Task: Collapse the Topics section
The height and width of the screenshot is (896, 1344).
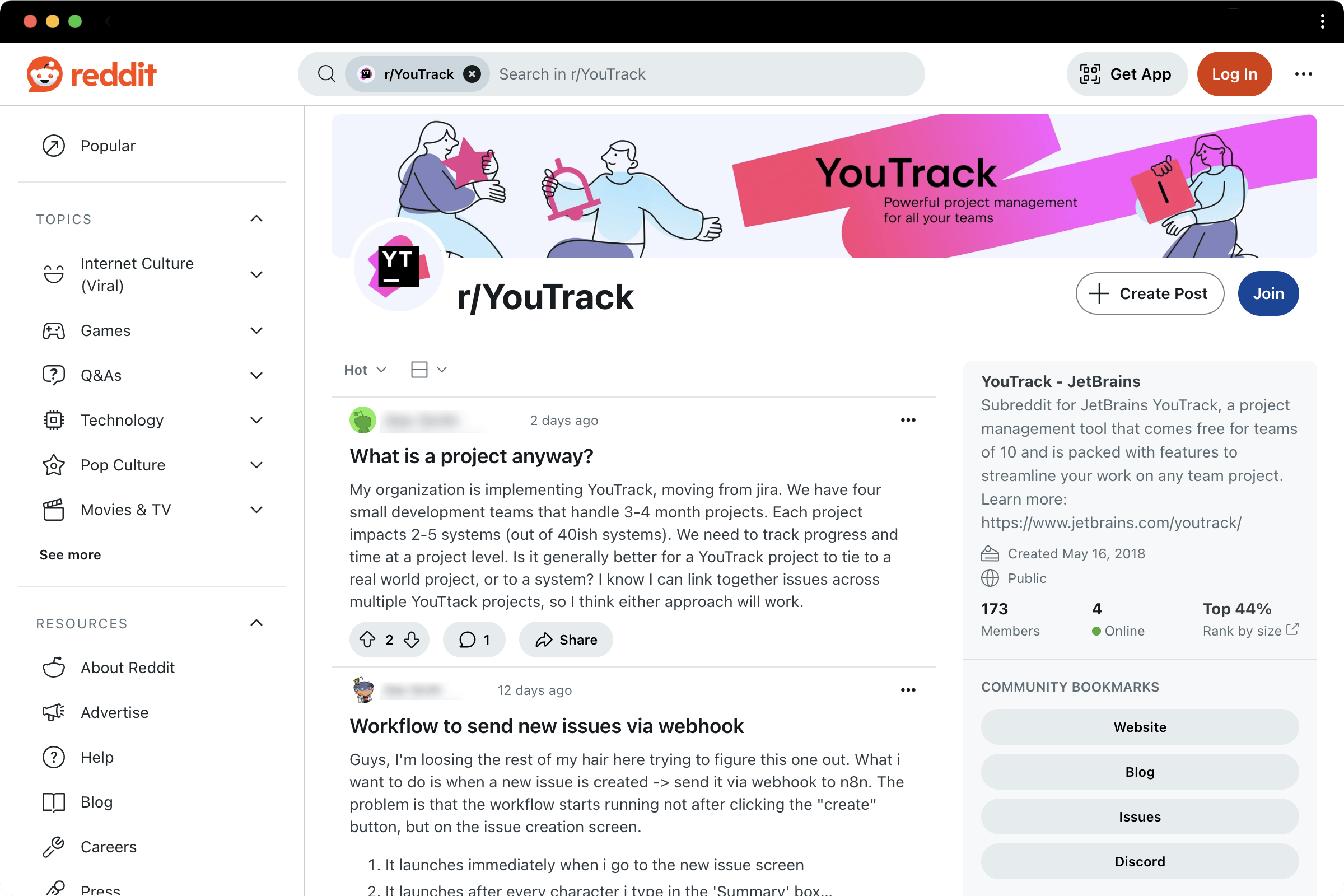Action: tap(256, 219)
